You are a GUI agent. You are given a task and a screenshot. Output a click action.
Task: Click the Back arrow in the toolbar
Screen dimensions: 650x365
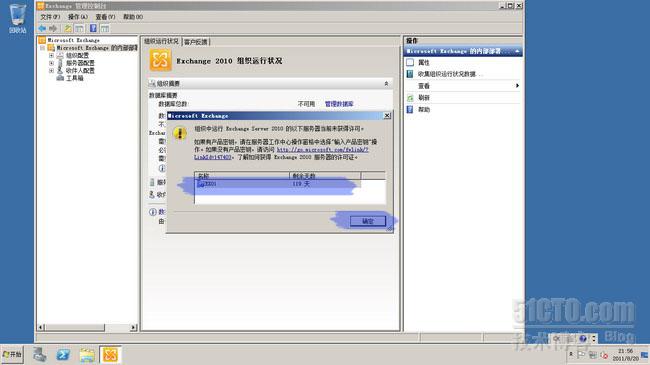(x=42, y=28)
